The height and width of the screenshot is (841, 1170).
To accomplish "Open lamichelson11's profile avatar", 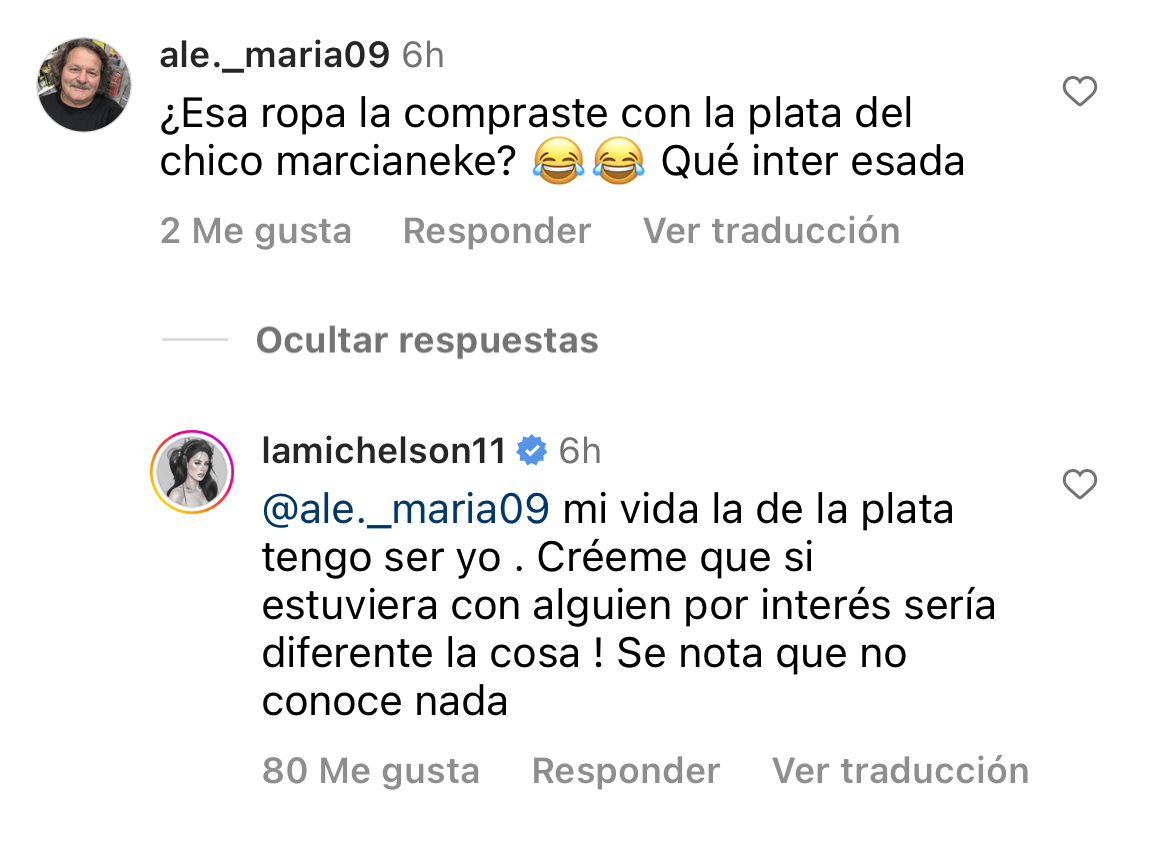I will pos(192,473).
